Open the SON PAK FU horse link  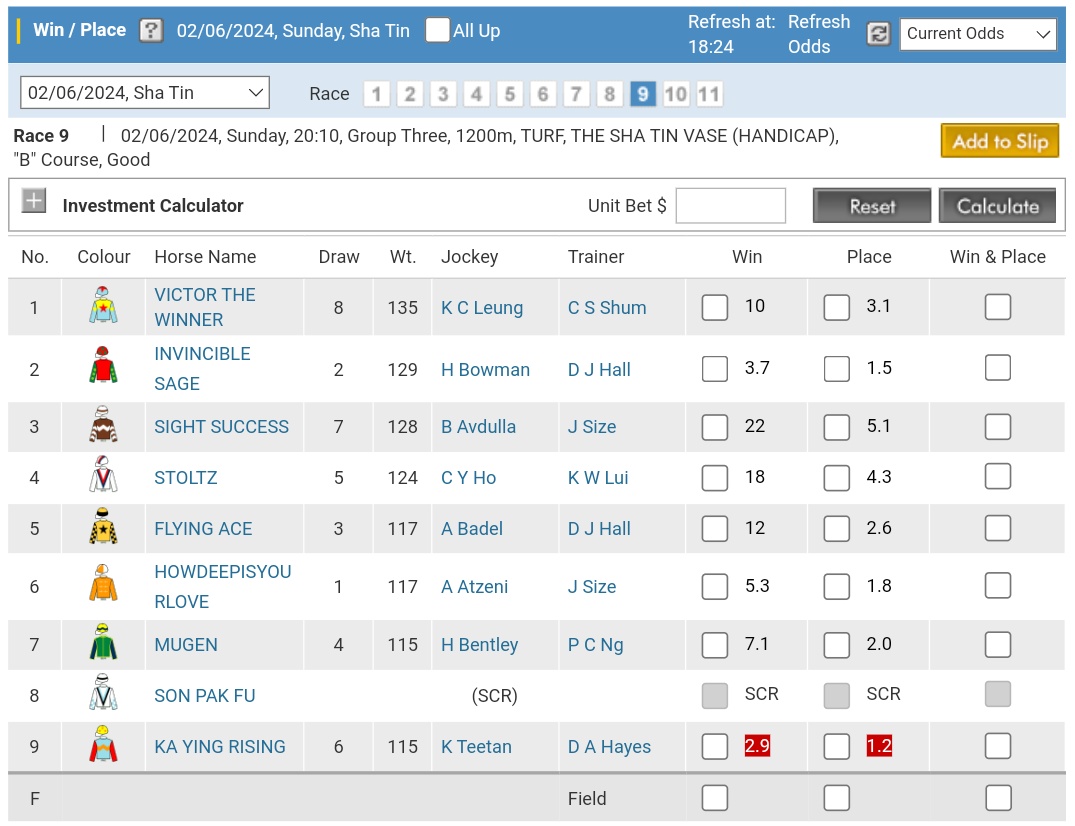click(205, 696)
